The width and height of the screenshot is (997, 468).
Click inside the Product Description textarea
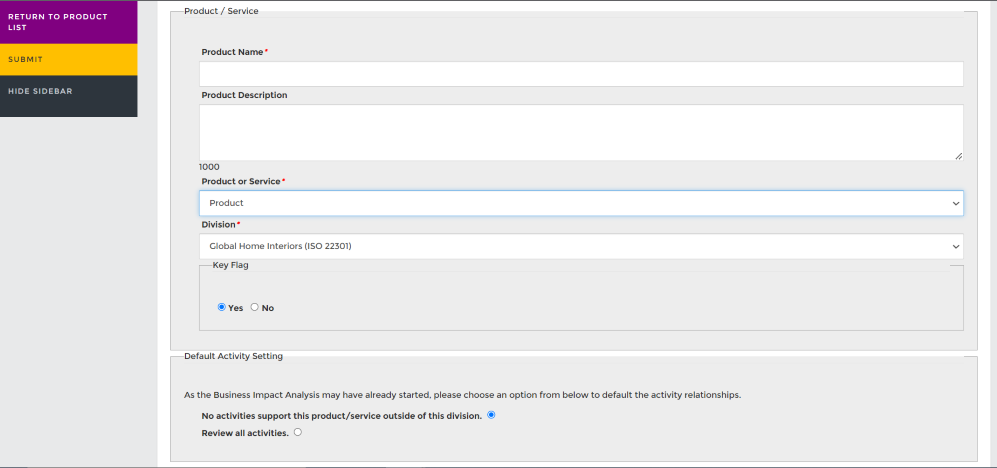tap(581, 132)
